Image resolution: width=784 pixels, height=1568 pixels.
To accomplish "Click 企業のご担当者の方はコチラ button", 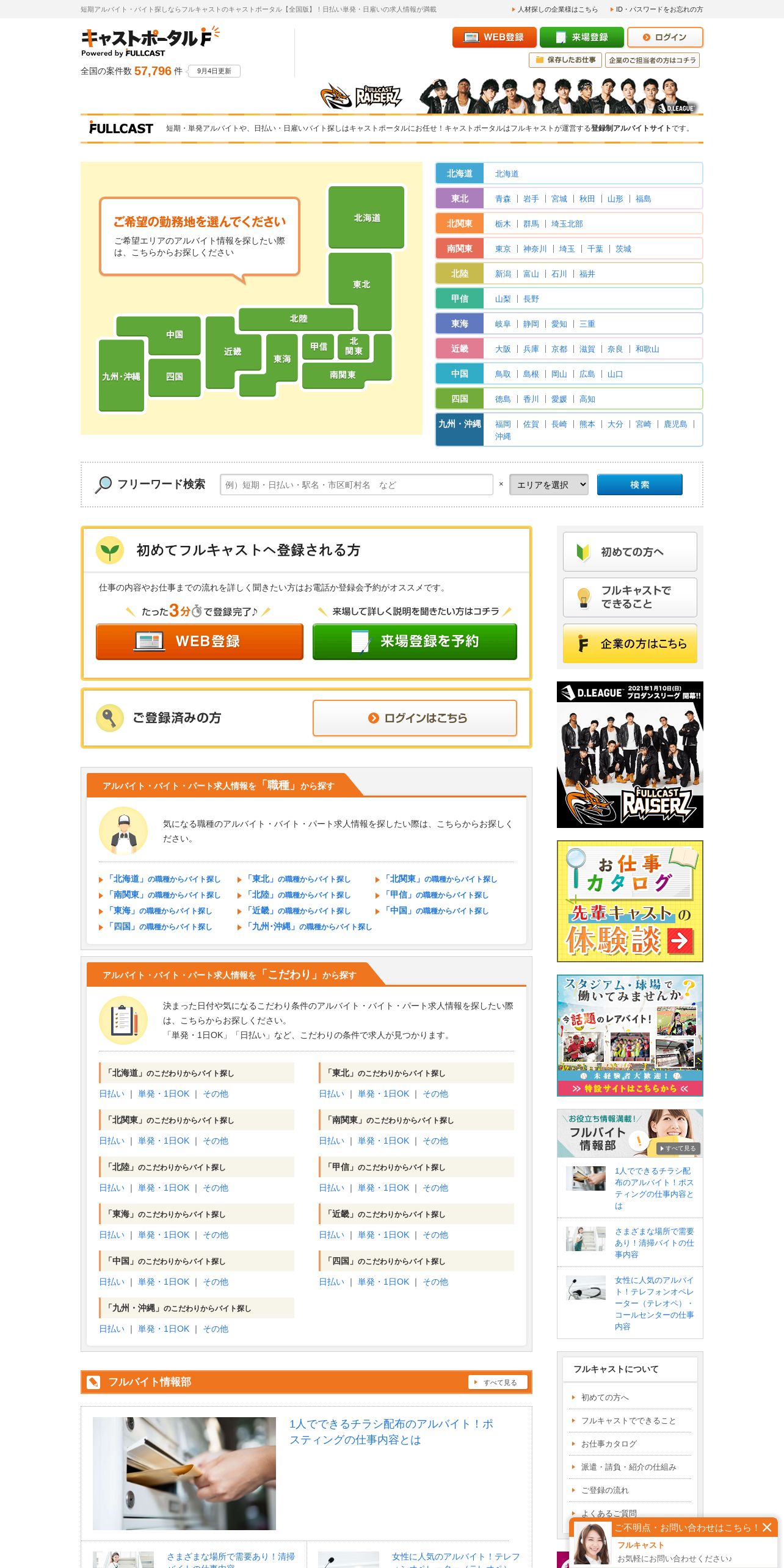I will (x=652, y=60).
